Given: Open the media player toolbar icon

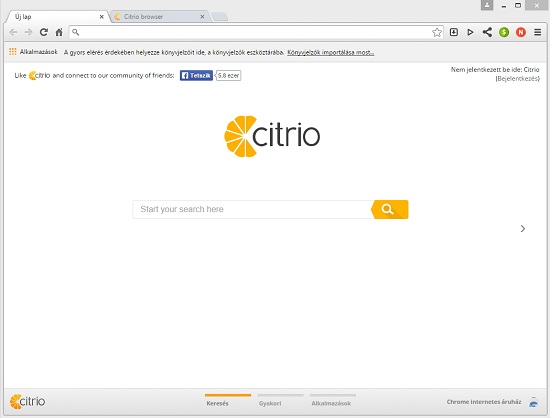Looking at the screenshot, I should pos(470,32).
